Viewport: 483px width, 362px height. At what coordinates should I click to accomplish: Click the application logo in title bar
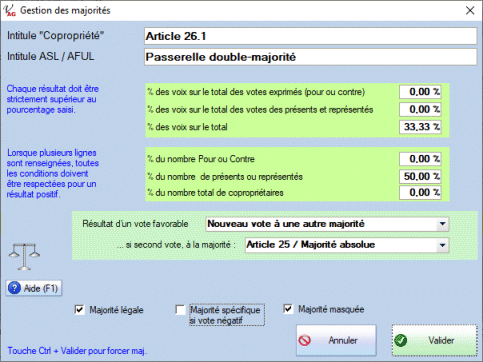tap(9, 11)
